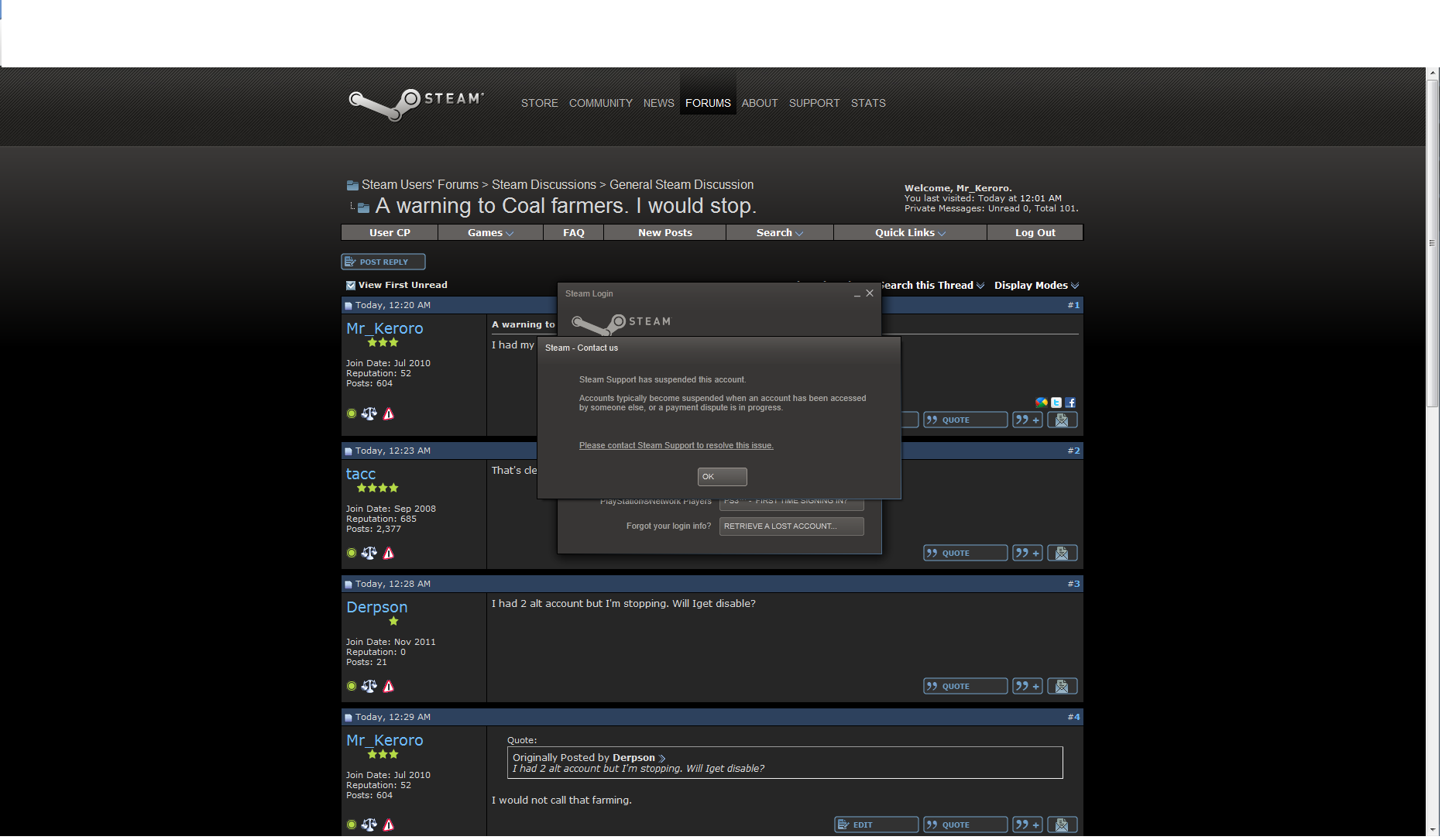Open the Search this Thread dropdown
This screenshot has width=1442, height=840.
click(x=932, y=286)
